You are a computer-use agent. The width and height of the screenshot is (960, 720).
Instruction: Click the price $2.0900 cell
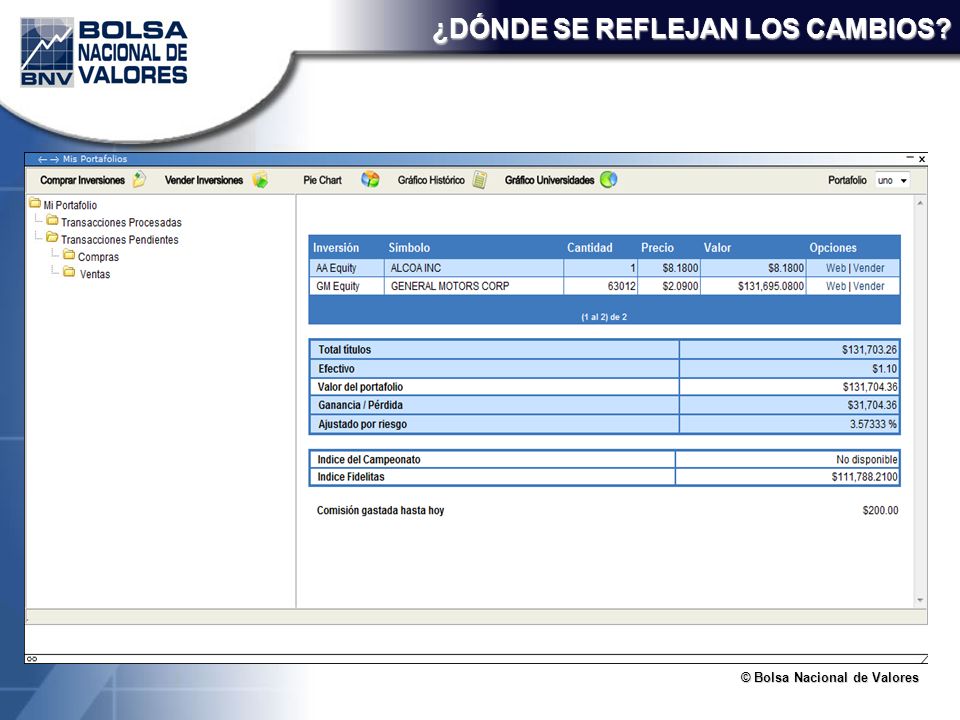pos(669,286)
